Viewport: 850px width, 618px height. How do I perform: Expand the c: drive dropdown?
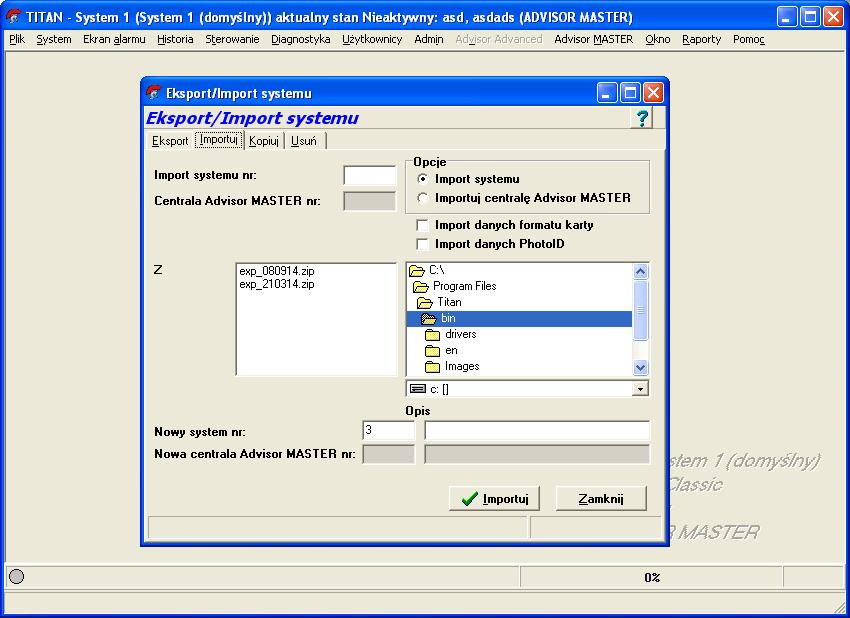click(640, 389)
